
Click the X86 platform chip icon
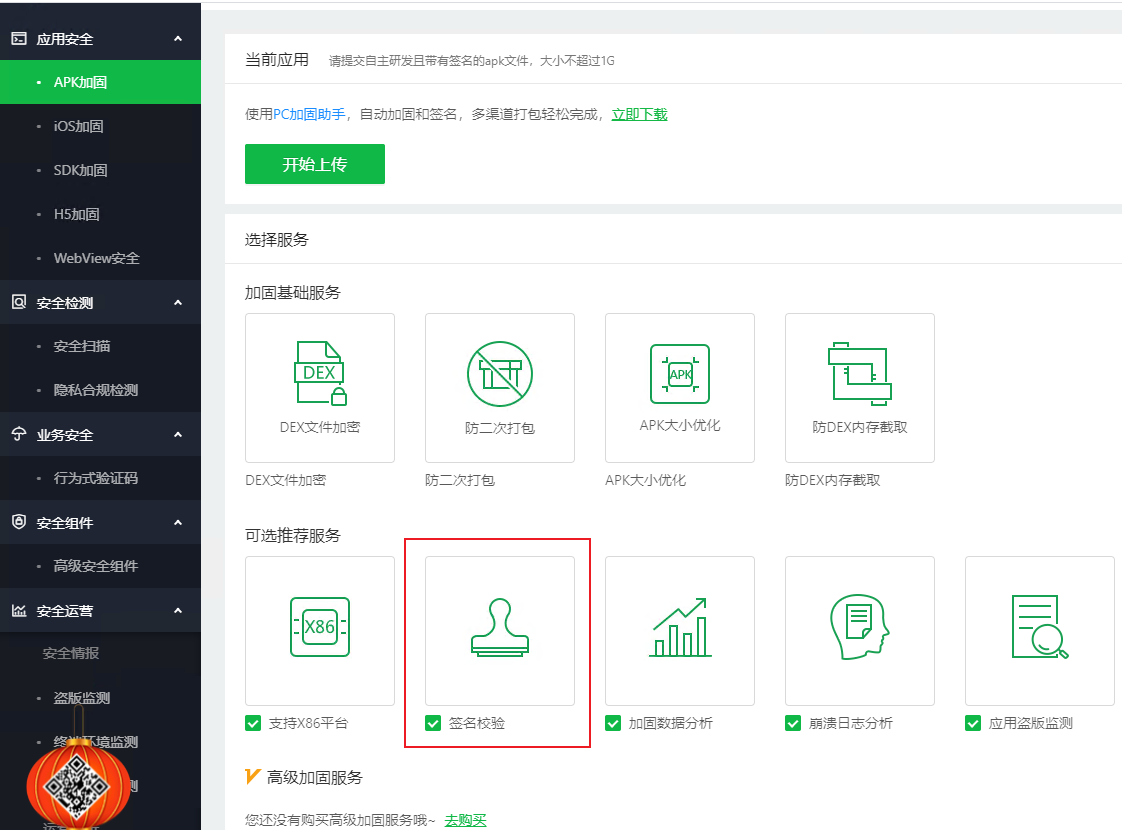(x=319, y=627)
